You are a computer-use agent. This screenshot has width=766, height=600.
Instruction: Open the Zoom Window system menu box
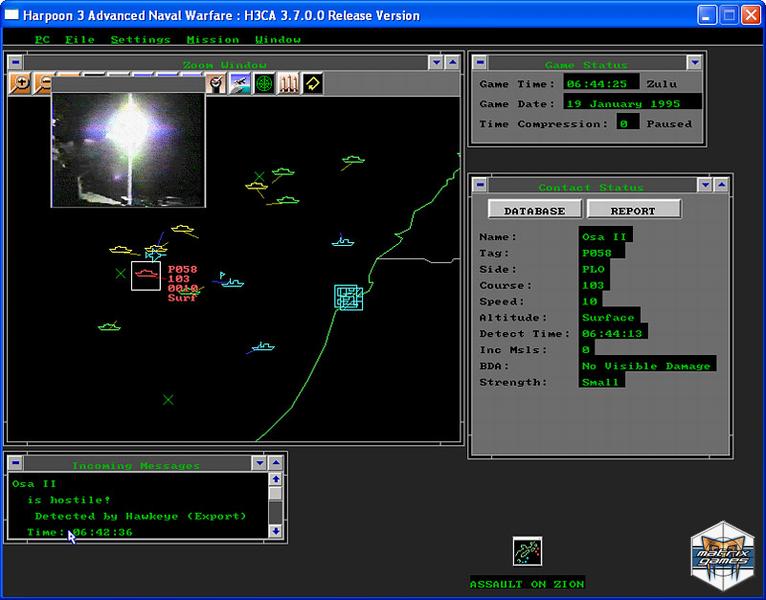(x=15, y=62)
